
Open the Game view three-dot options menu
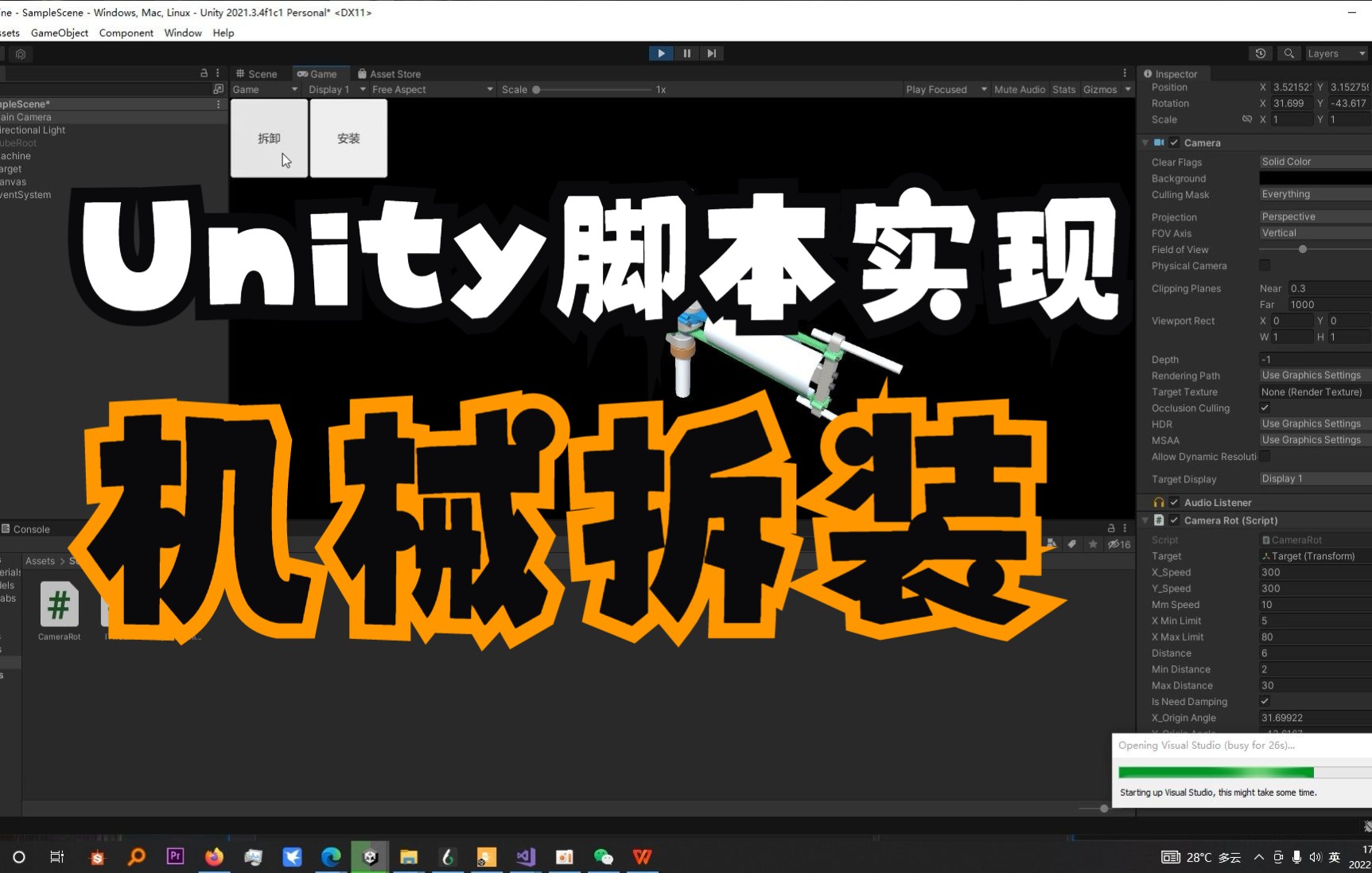pos(1125,73)
